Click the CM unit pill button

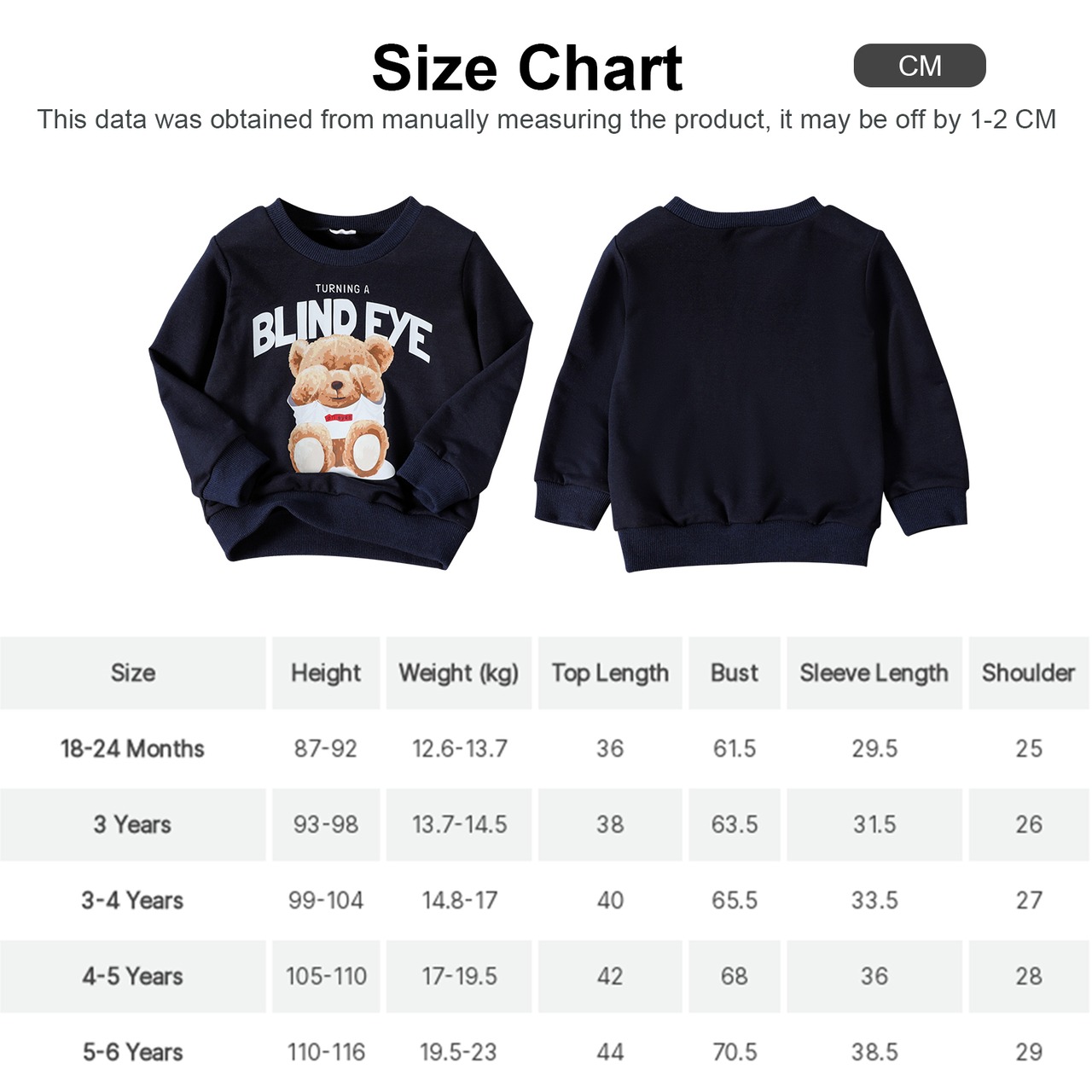point(919,66)
